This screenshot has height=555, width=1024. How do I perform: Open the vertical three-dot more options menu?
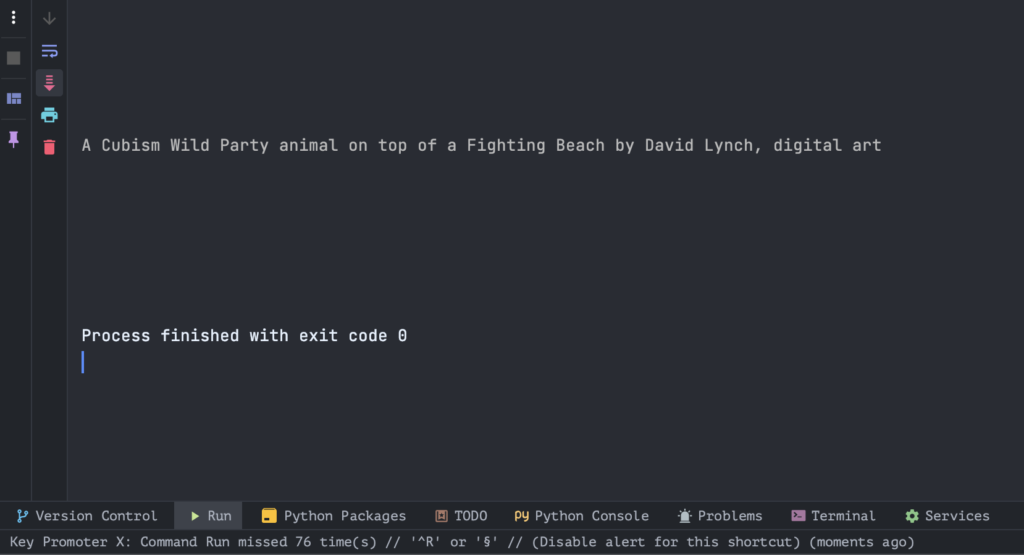13,18
